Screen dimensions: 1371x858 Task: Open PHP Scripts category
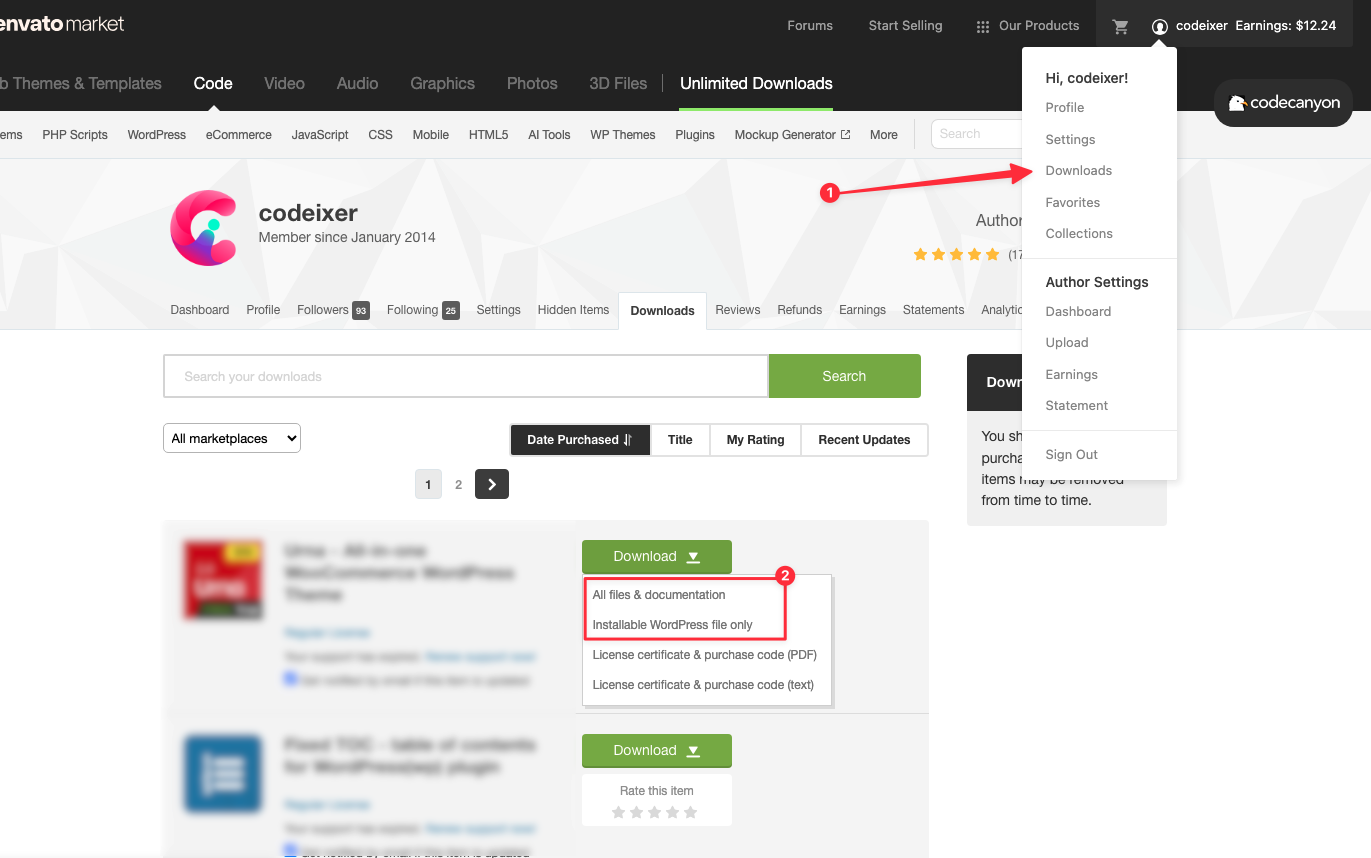[75, 135]
